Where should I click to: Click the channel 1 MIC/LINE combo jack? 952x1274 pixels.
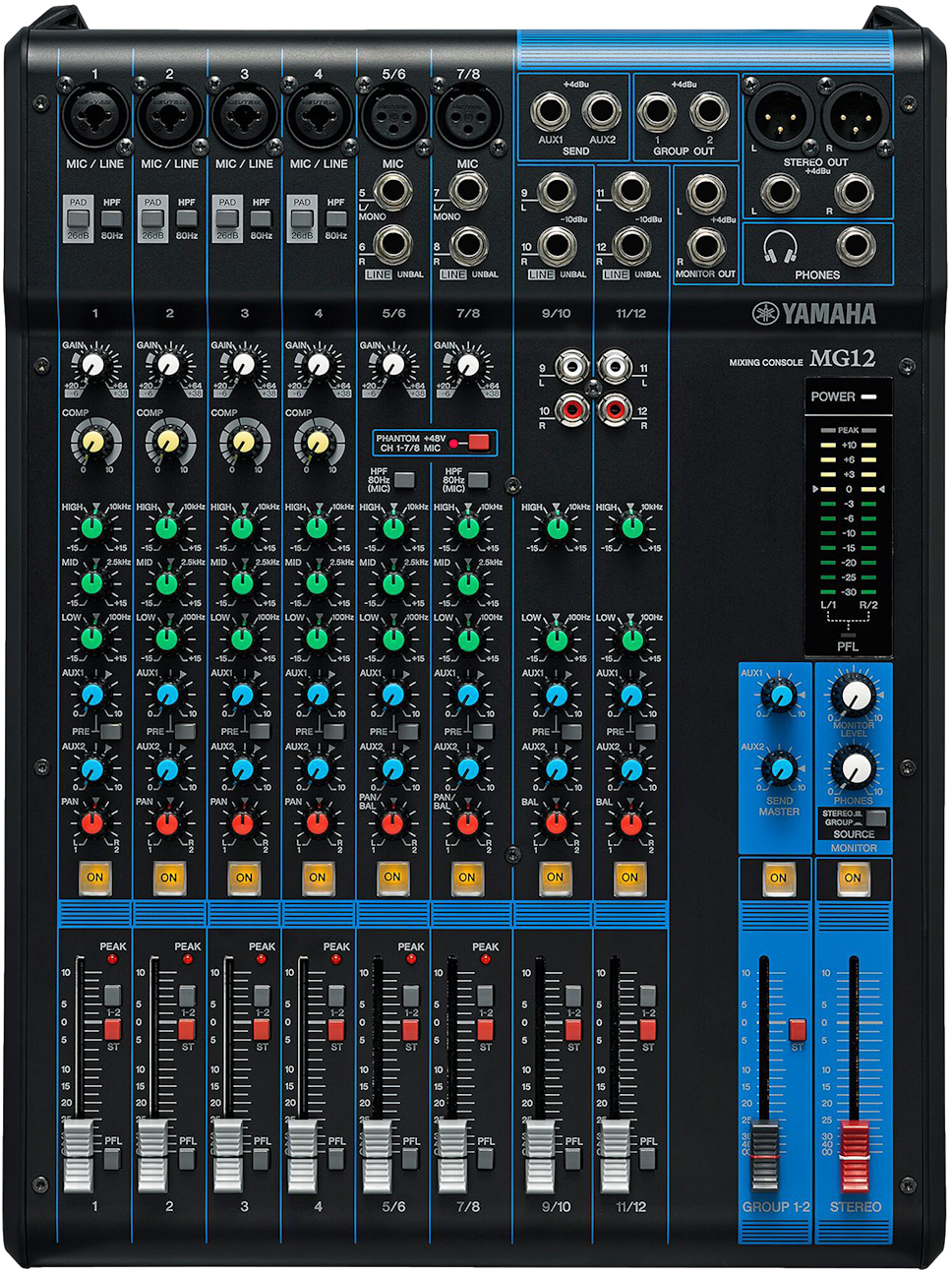[95, 115]
